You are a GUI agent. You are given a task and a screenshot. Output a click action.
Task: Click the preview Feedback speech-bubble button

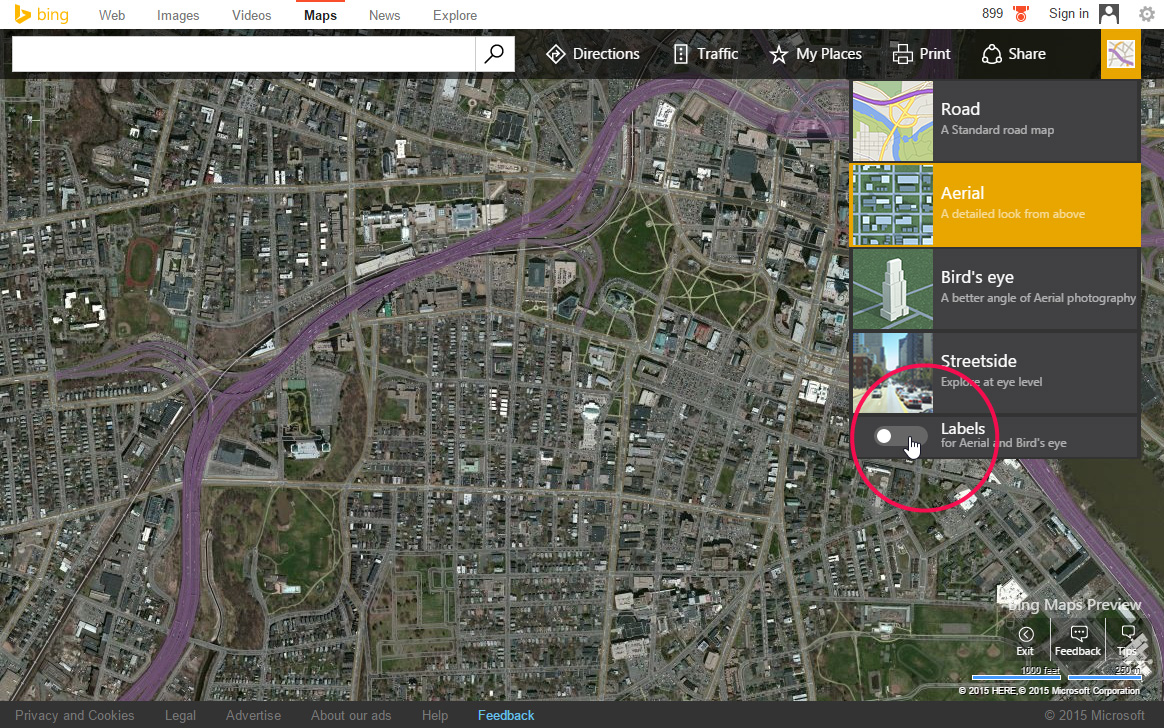[1078, 641]
